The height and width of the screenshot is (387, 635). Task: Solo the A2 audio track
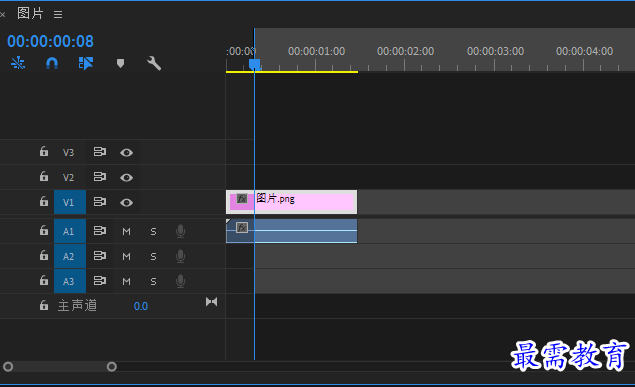153,257
